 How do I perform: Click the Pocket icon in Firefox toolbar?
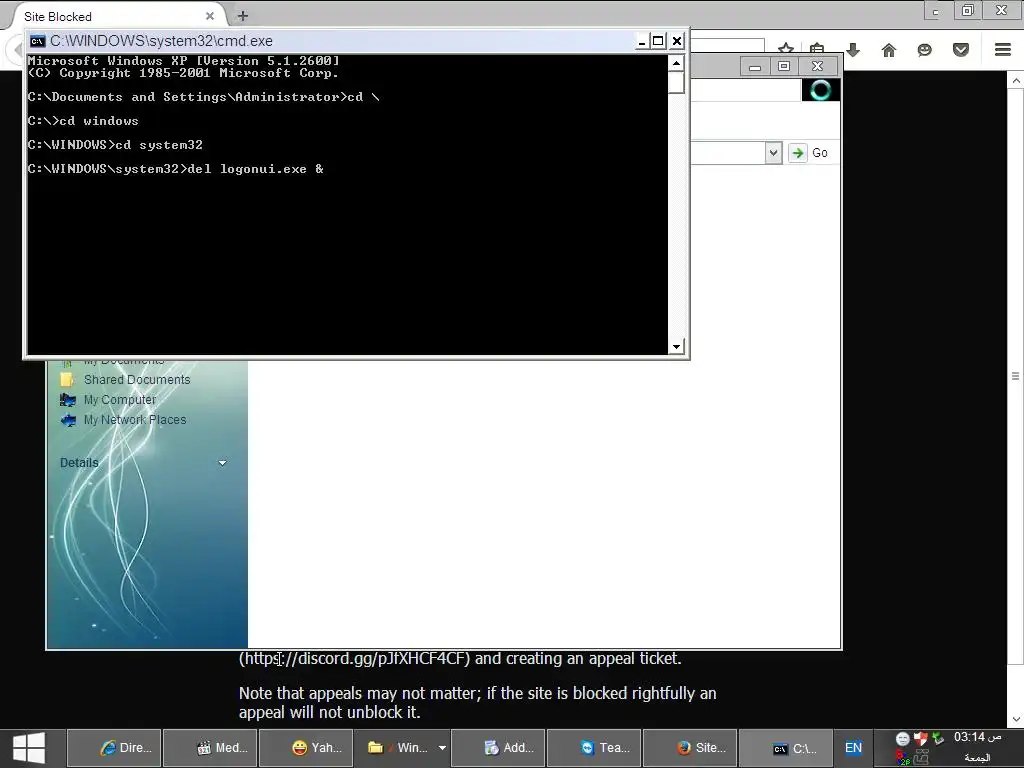pyautogui.click(x=961, y=50)
